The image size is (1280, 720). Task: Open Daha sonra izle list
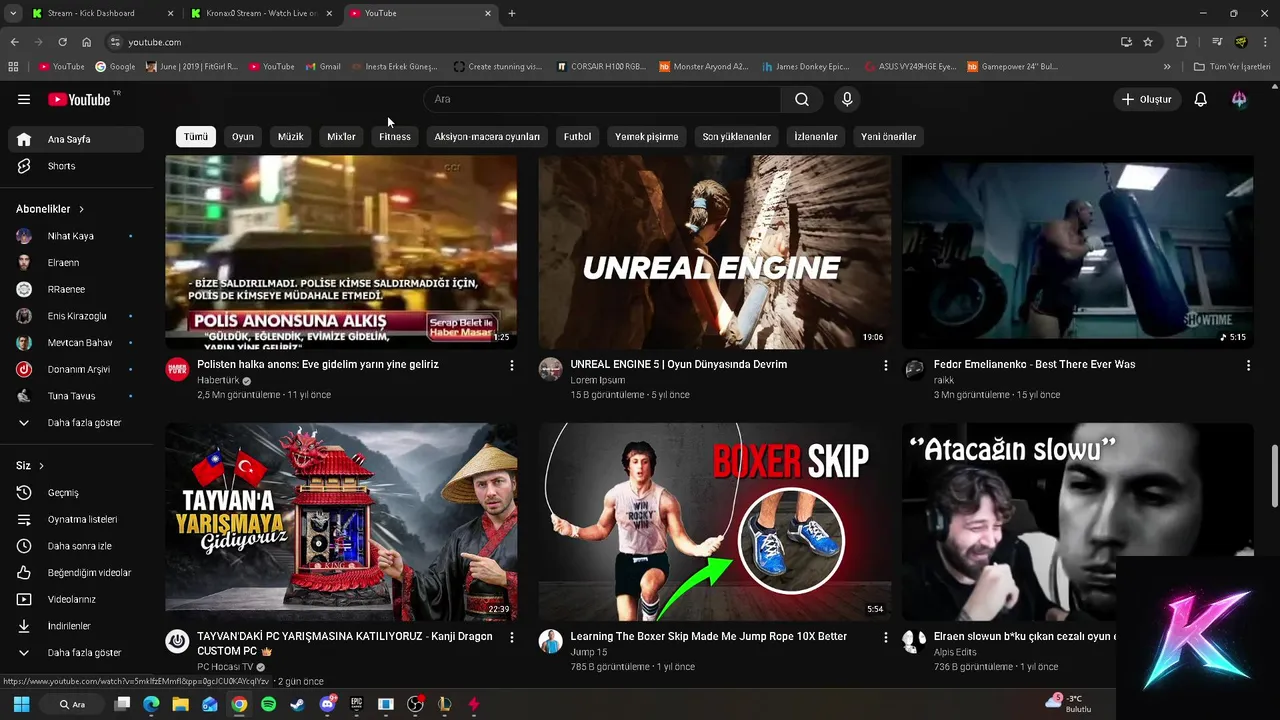76,546
